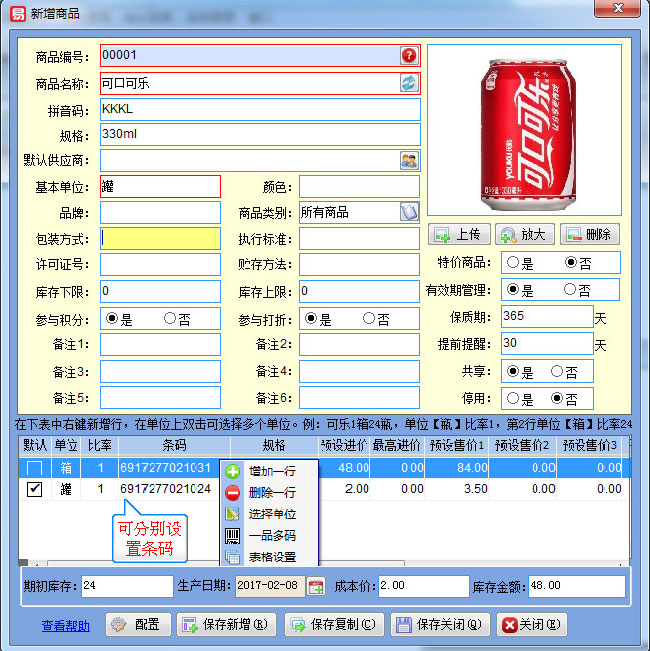Choose 增加一行 from the context menu
650x651 pixels.
(270, 470)
